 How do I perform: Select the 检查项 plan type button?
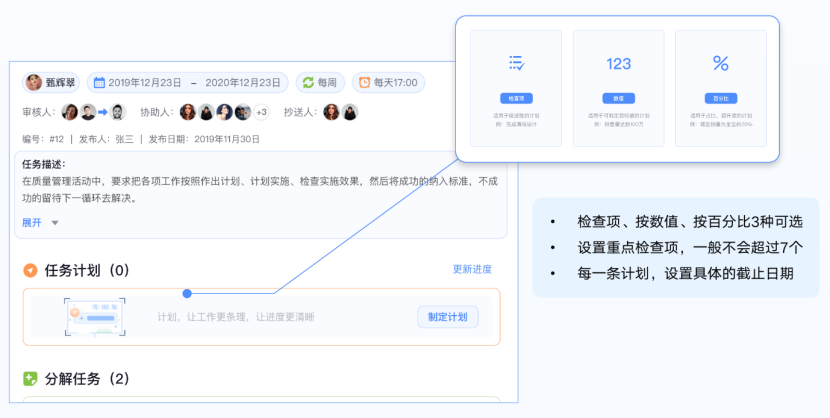tap(516, 99)
